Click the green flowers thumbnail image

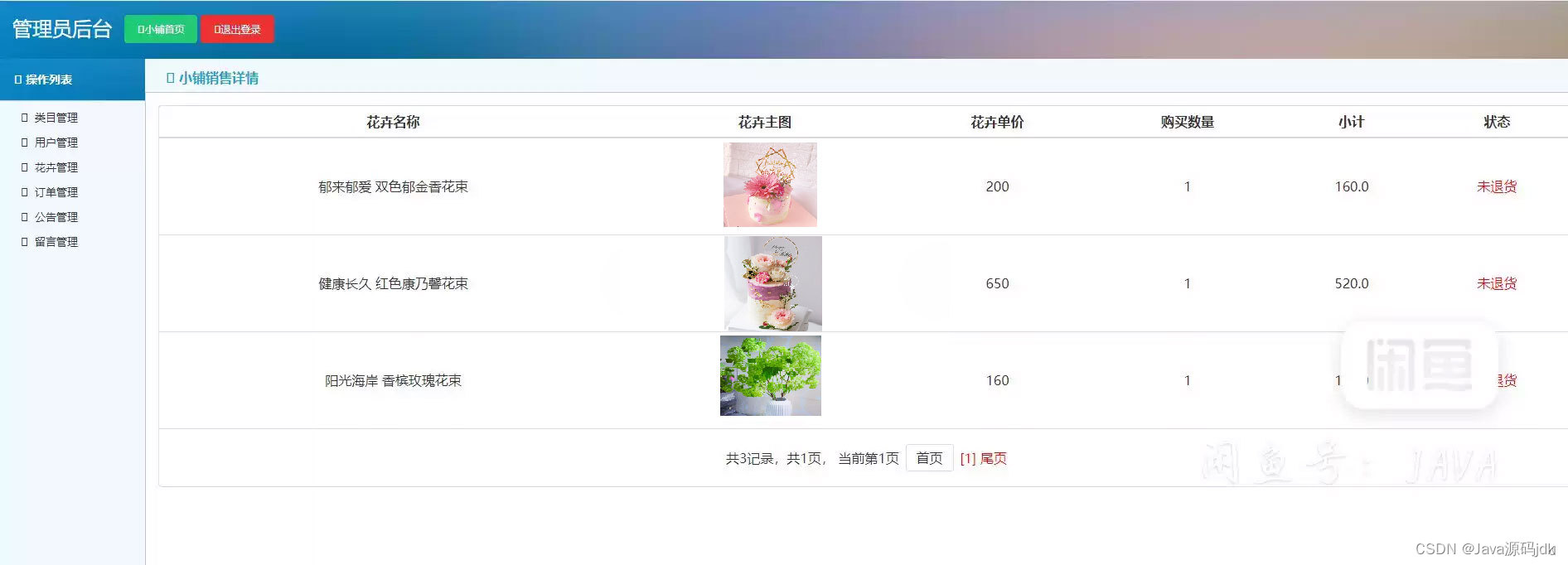(771, 375)
